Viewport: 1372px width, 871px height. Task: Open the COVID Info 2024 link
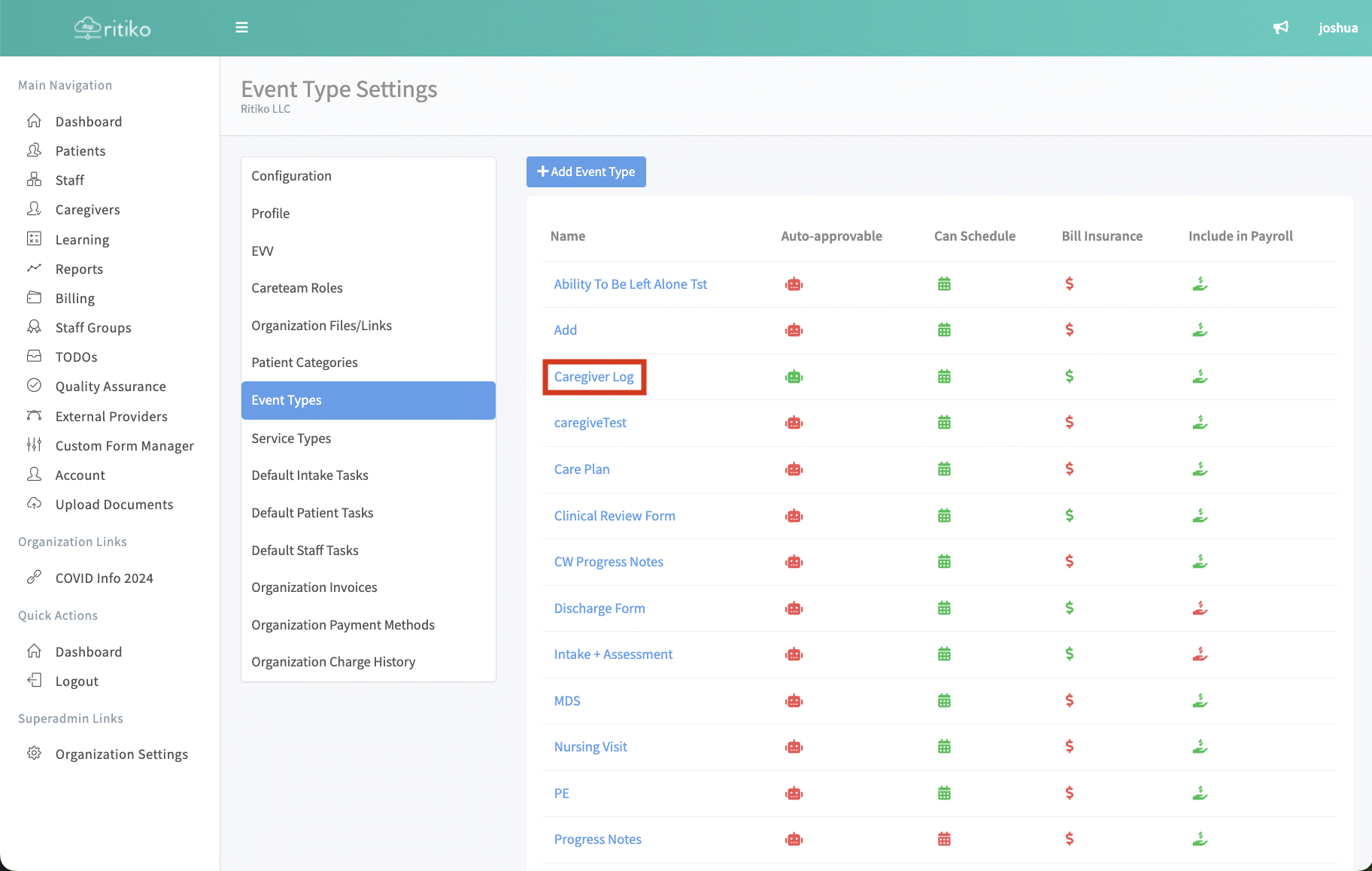coord(104,578)
